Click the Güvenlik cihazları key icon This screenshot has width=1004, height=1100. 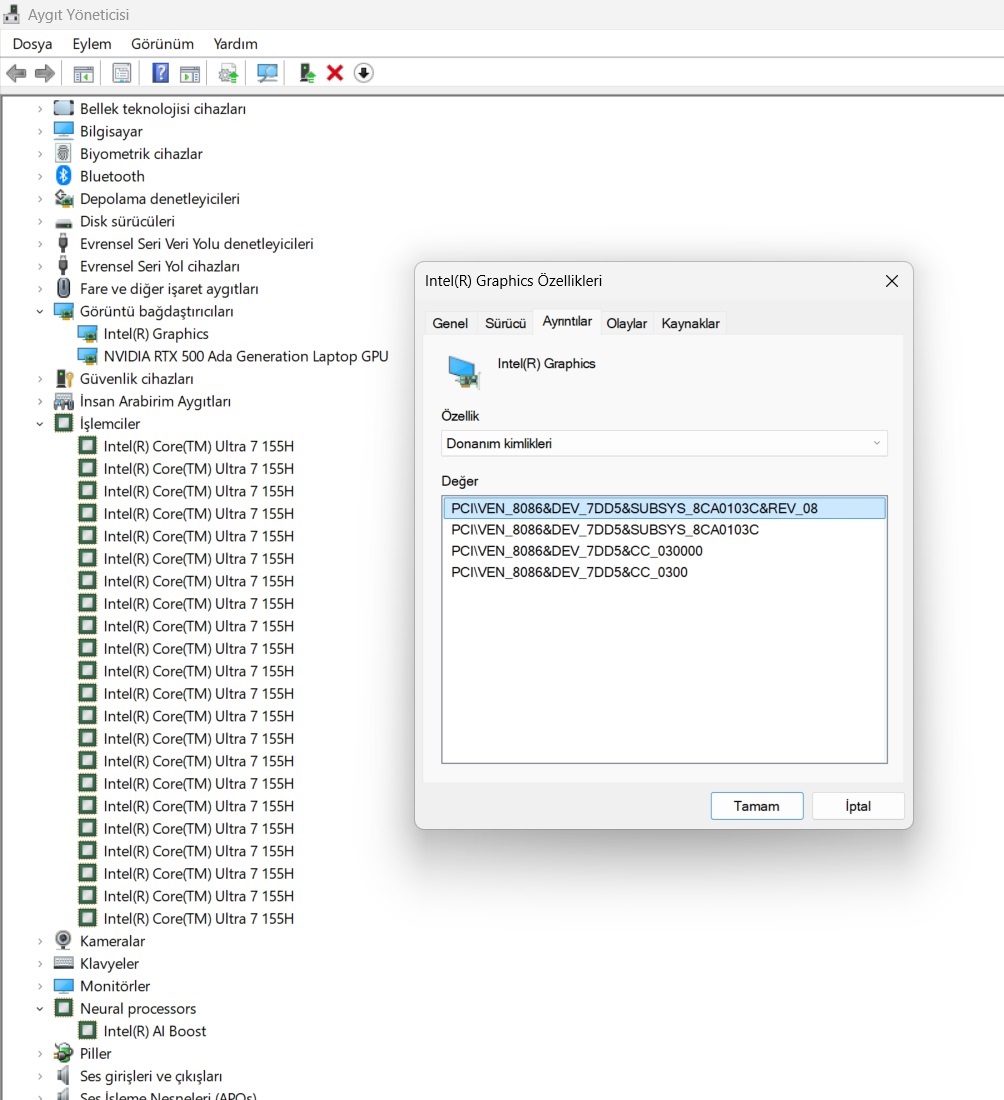65,379
